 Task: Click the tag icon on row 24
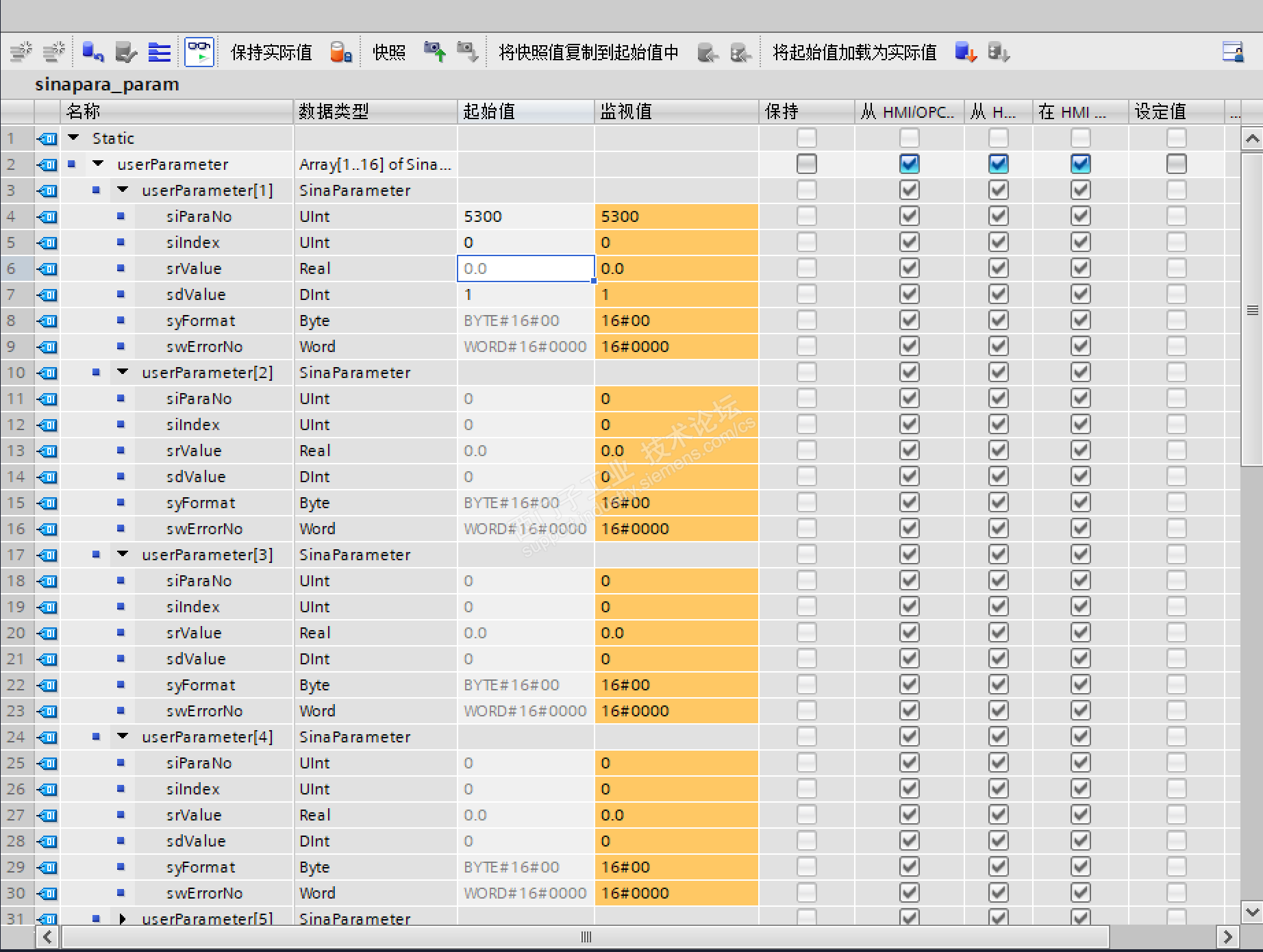point(47,738)
